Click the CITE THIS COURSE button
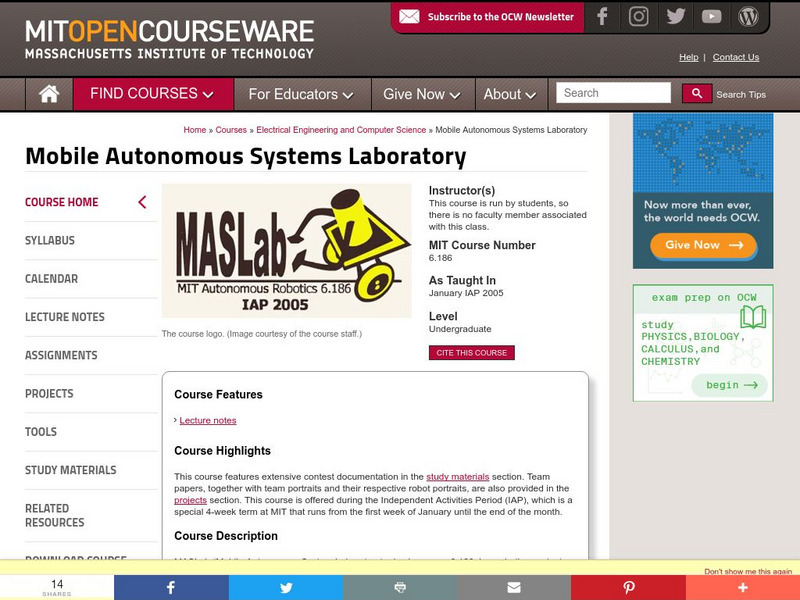Image resolution: width=800 pixels, height=600 pixels. tap(471, 353)
